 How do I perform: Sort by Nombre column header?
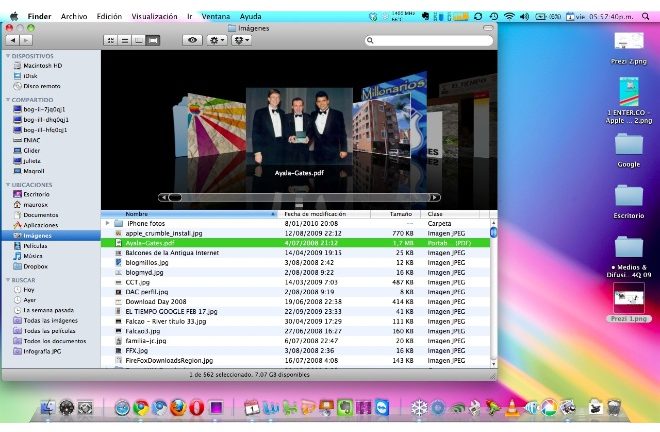pyautogui.click(x=189, y=214)
